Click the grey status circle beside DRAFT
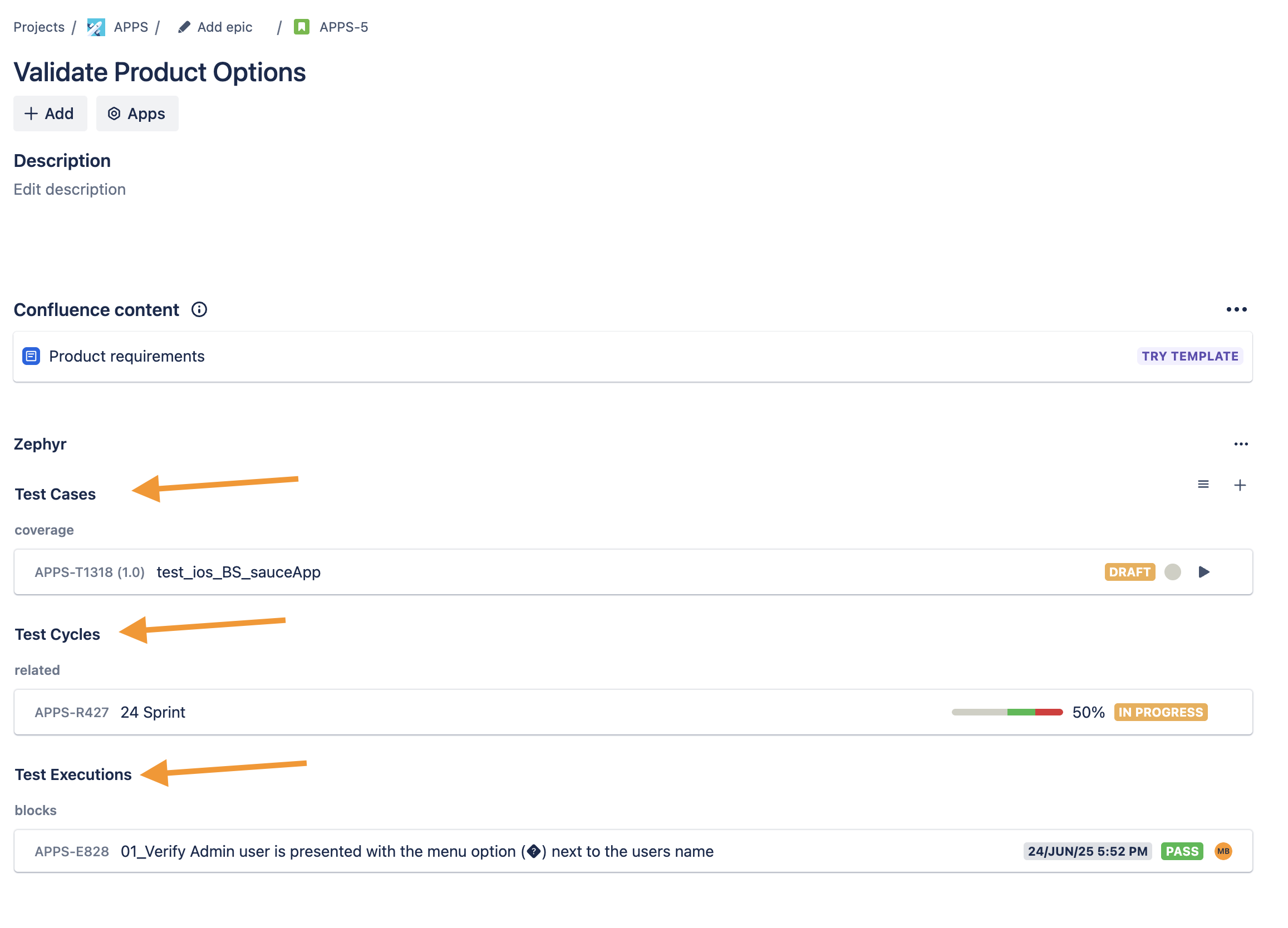Screen dimensions: 1288x928 click(x=1173, y=572)
